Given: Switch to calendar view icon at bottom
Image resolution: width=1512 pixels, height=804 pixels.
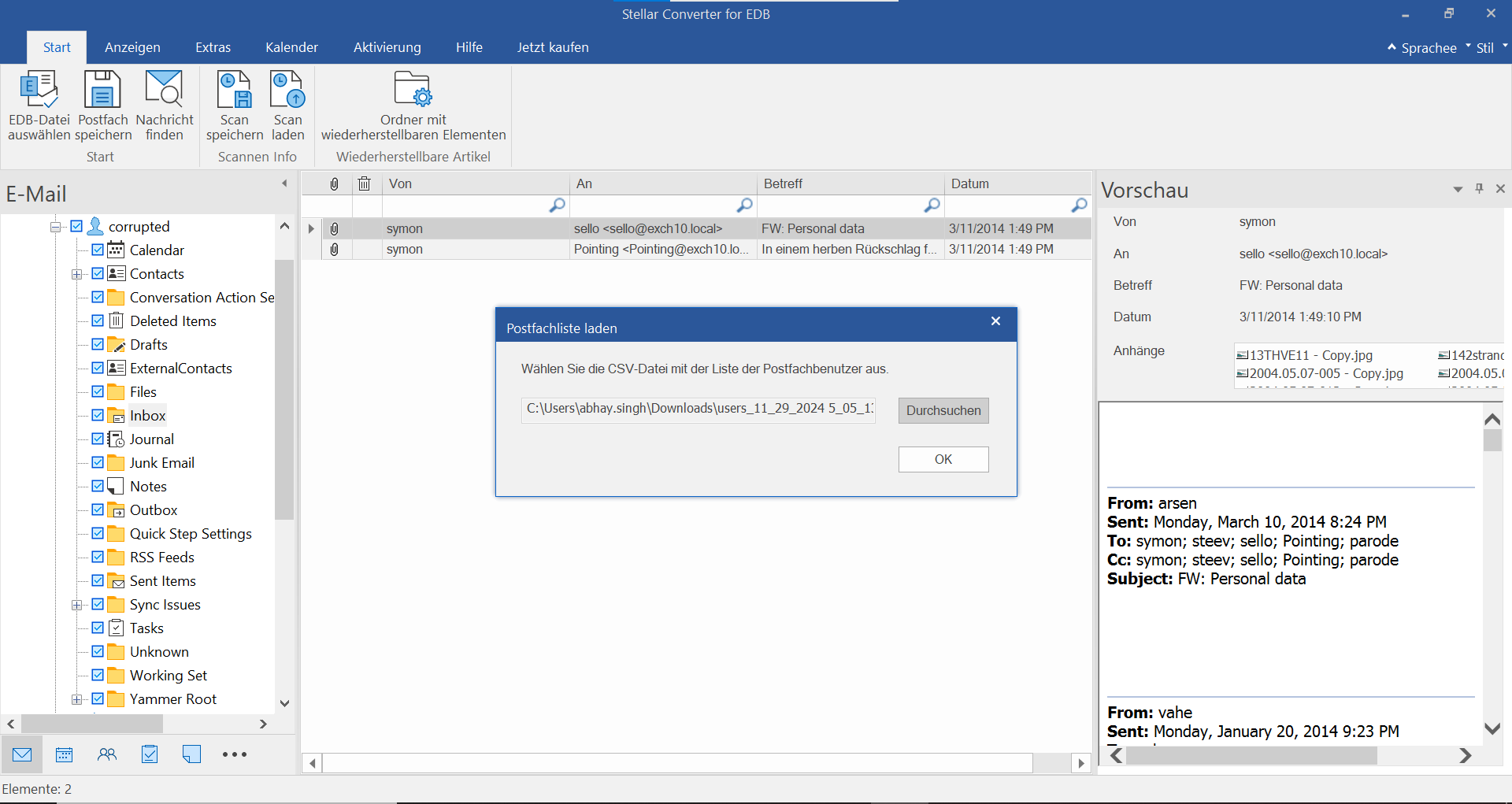Looking at the screenshot, I should coord(65,754).
